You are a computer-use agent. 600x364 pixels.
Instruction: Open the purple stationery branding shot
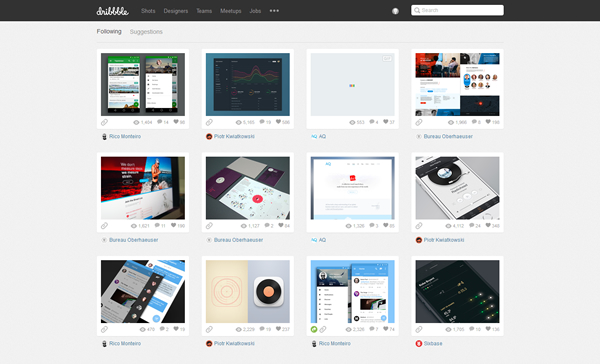[x=248, y=188]
